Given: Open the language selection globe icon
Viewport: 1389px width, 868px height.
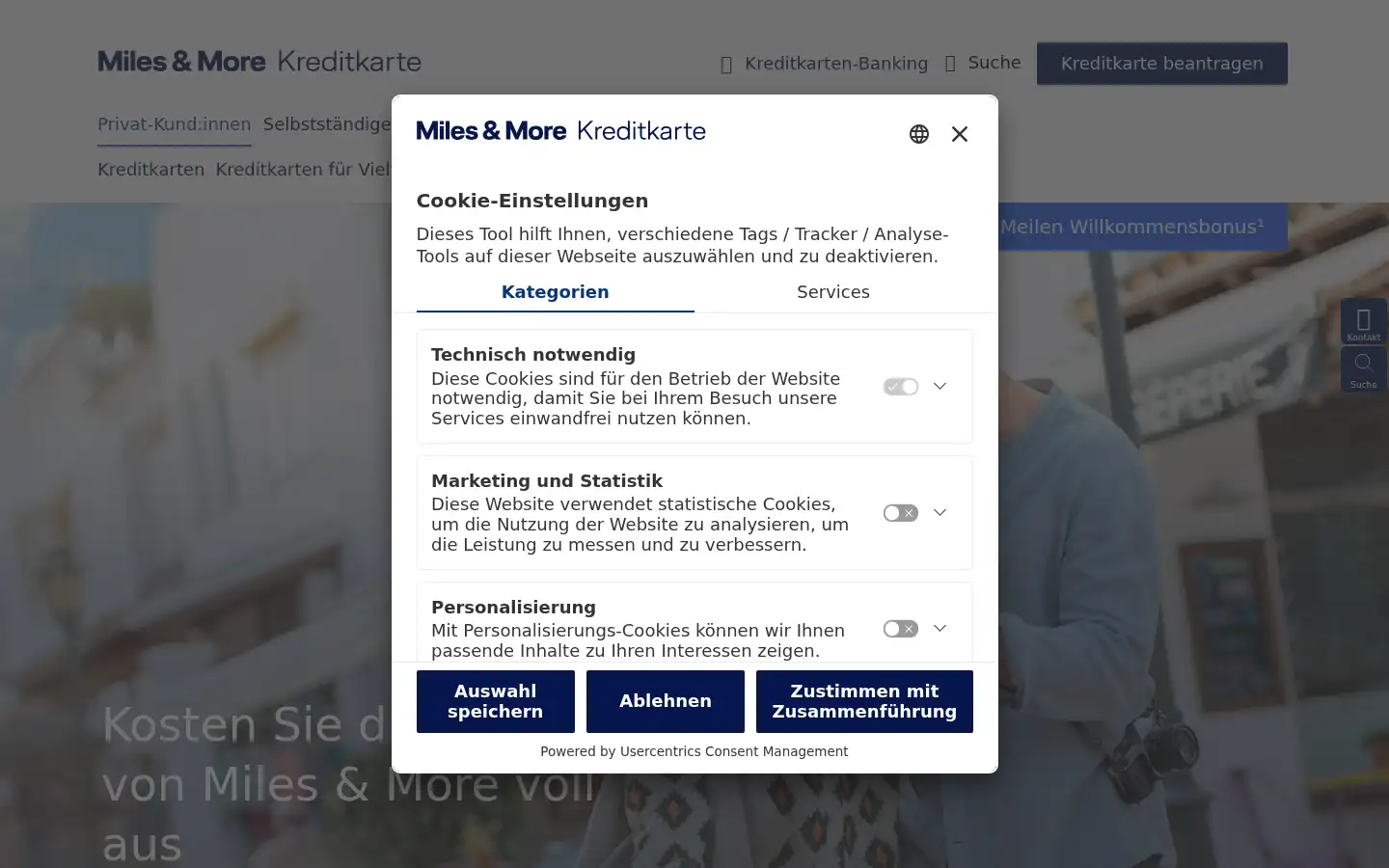Looking at the screenshot, I should tap(919, 134).
